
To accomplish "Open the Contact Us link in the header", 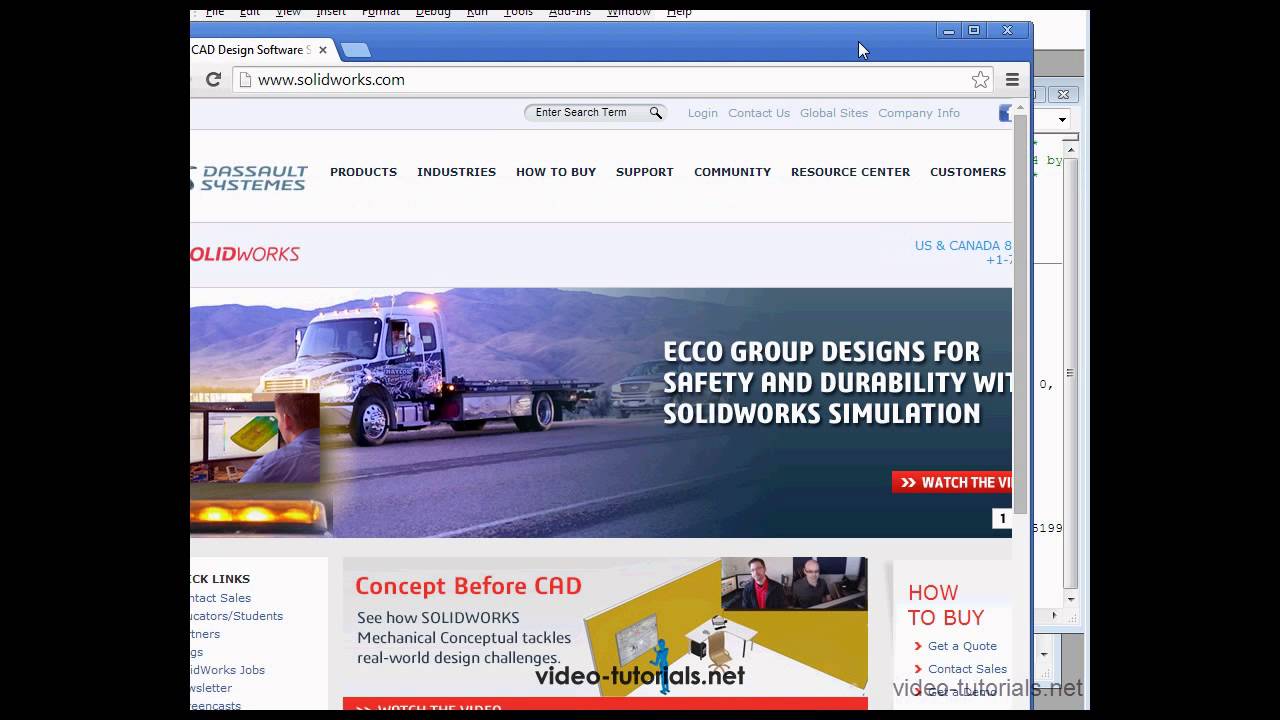I will pyautogui.click(x=759, y=113).
